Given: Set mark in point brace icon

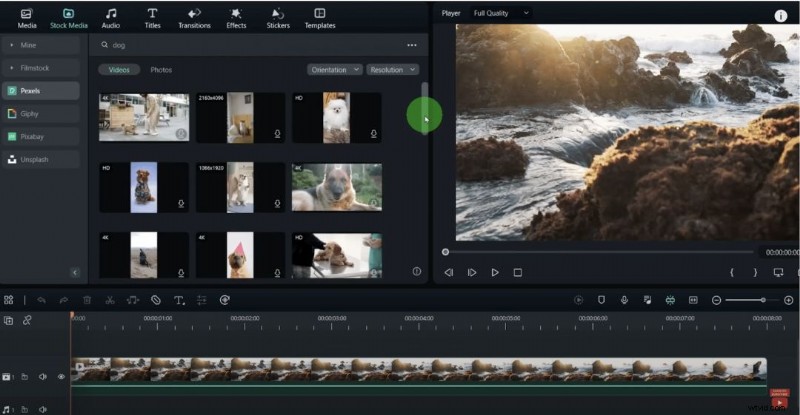Looking at the screenshot, I should (x=732, y=273).
